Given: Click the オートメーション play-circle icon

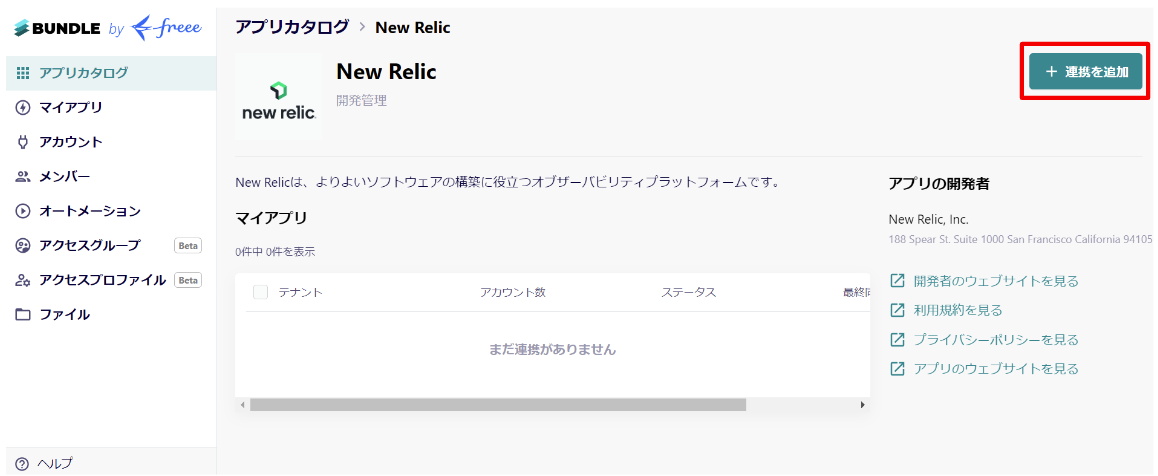Looking at the screenshot, I should click(x=23, y=211).
